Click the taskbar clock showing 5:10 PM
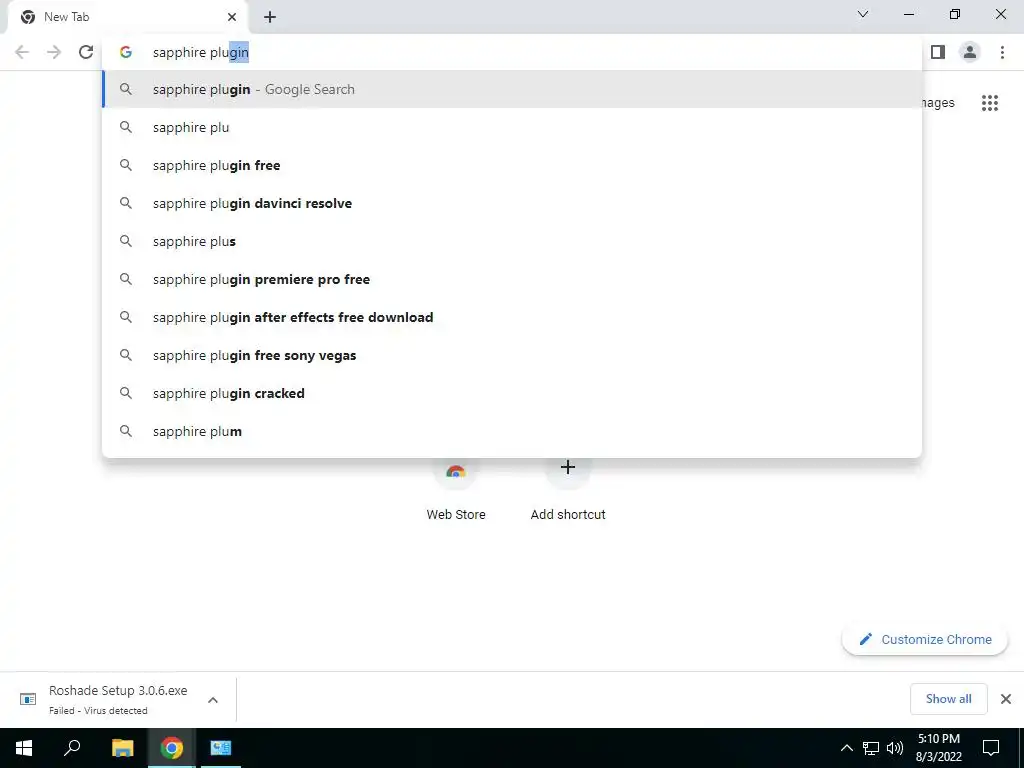1024x768 pixels. pyautogui.click(x=938, y=748)
